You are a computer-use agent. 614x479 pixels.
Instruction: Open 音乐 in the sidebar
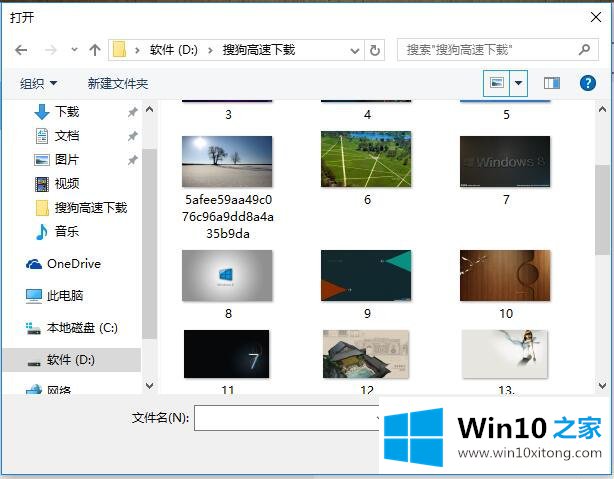[x=67, y=231]
